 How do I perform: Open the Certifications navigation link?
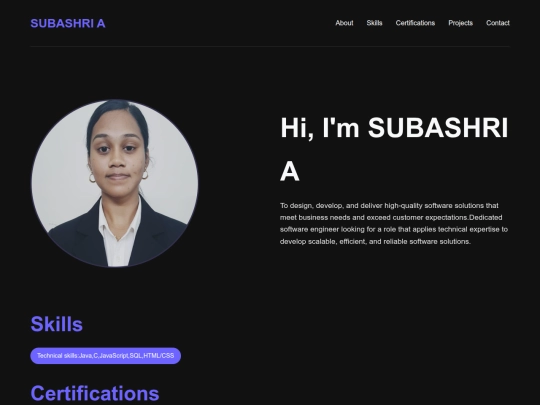click(x=415, y=23)
